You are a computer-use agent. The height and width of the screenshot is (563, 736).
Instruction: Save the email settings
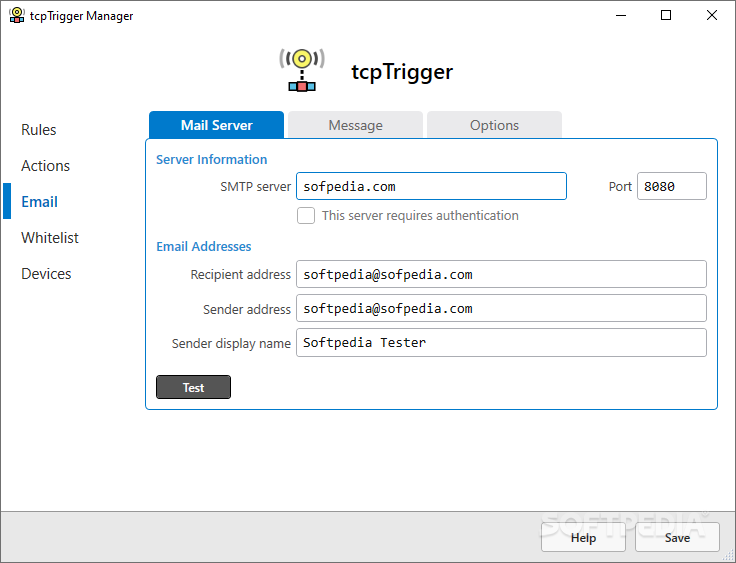[677, 537]
